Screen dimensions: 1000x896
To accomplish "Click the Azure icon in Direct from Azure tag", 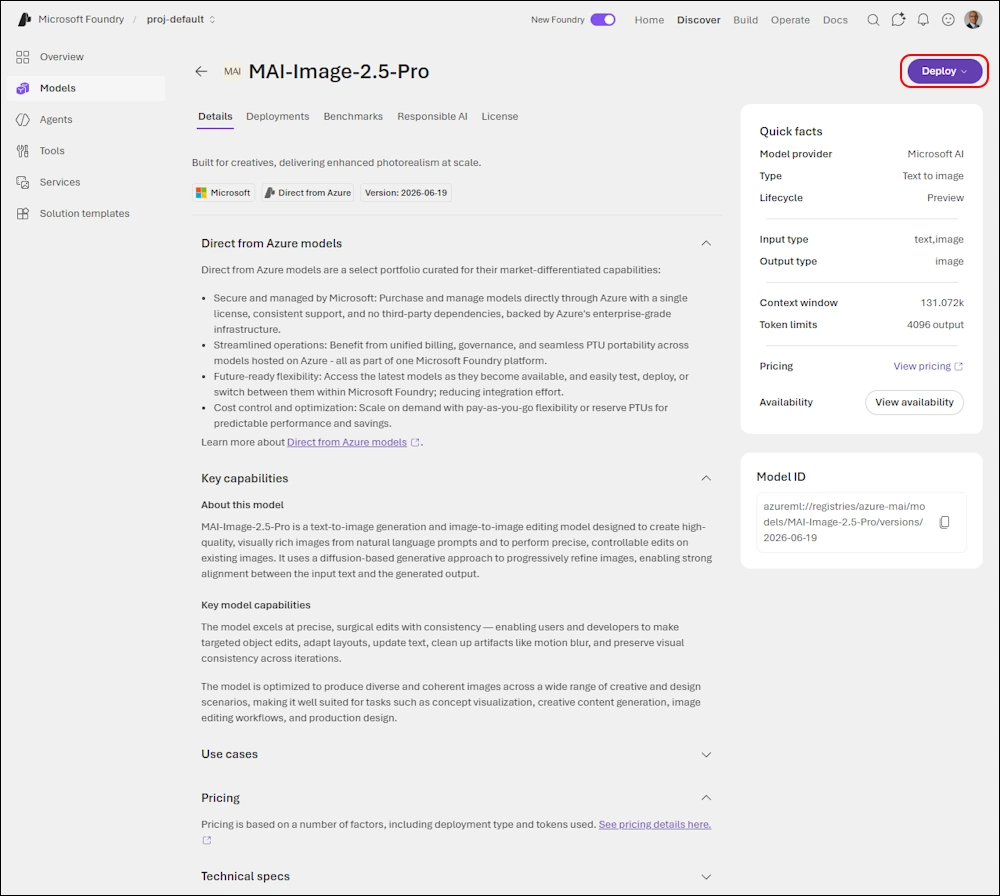I will click(270, 193).
